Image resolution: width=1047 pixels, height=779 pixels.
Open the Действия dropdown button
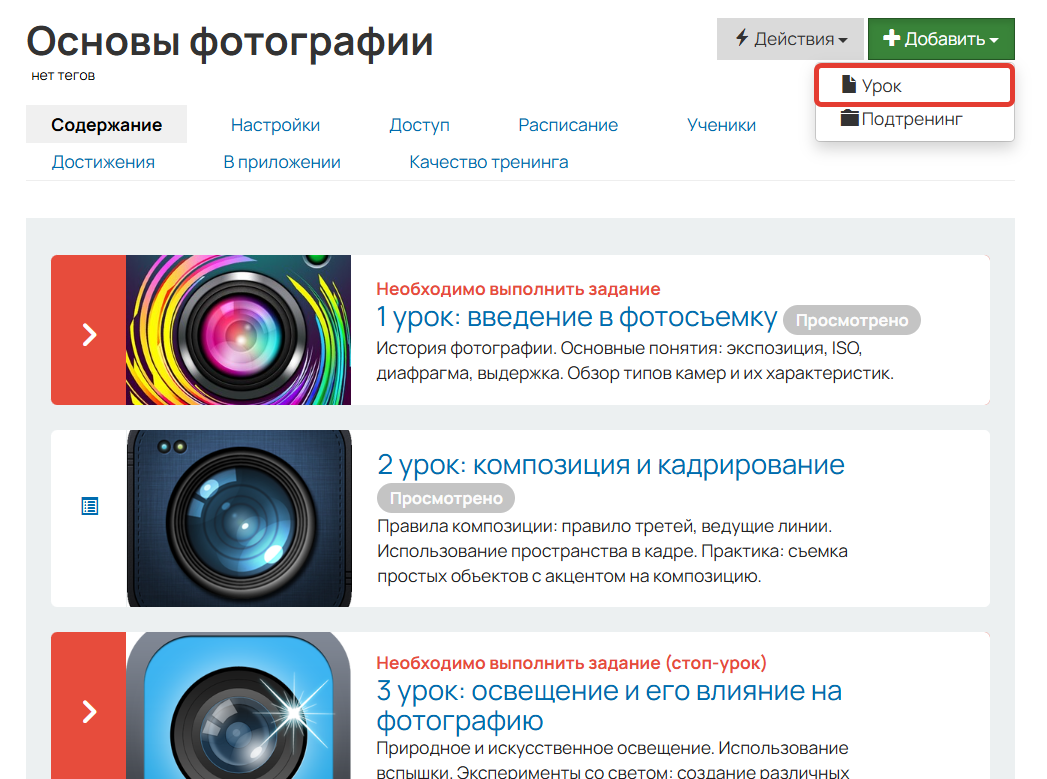[790, 39]
